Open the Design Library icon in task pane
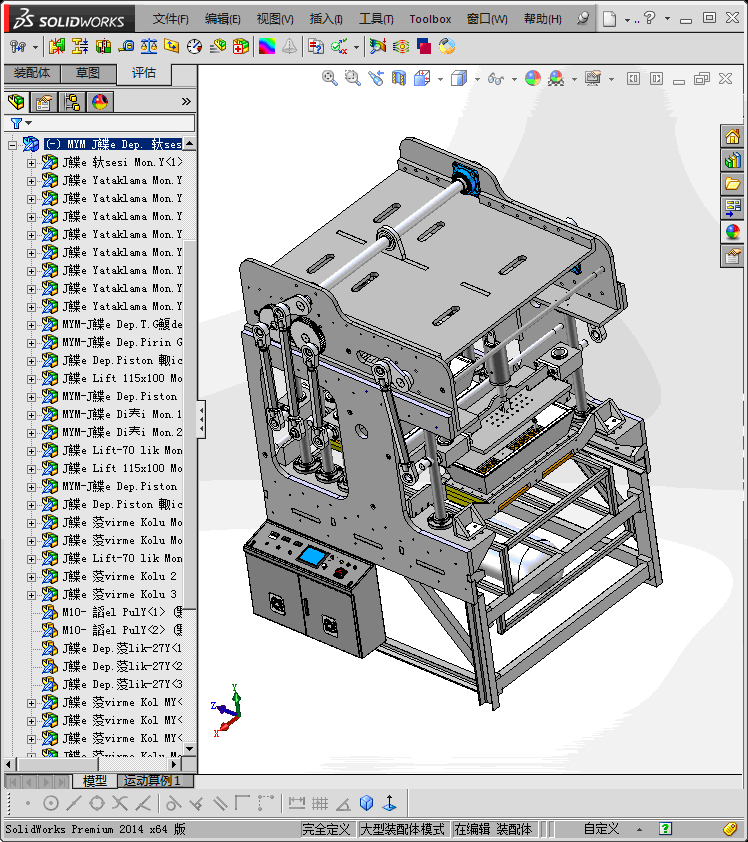The image size is (748, 842). coord(733,160)
